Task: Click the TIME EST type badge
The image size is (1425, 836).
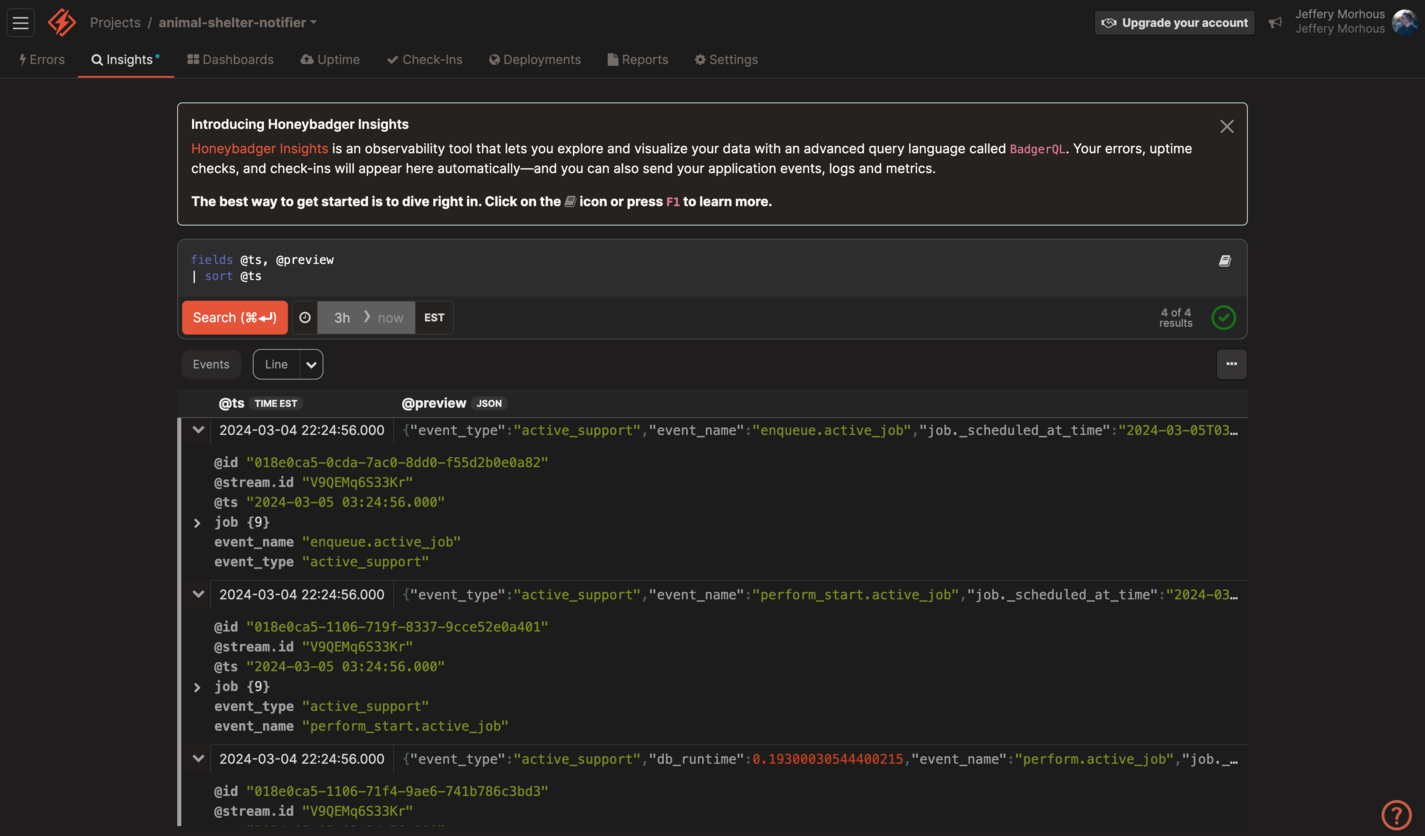Action: click(x=276, y=403)
